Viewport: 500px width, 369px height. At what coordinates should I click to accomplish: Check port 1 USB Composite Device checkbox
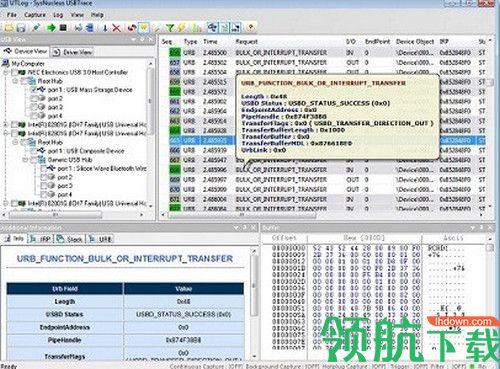tap(34, 151)
